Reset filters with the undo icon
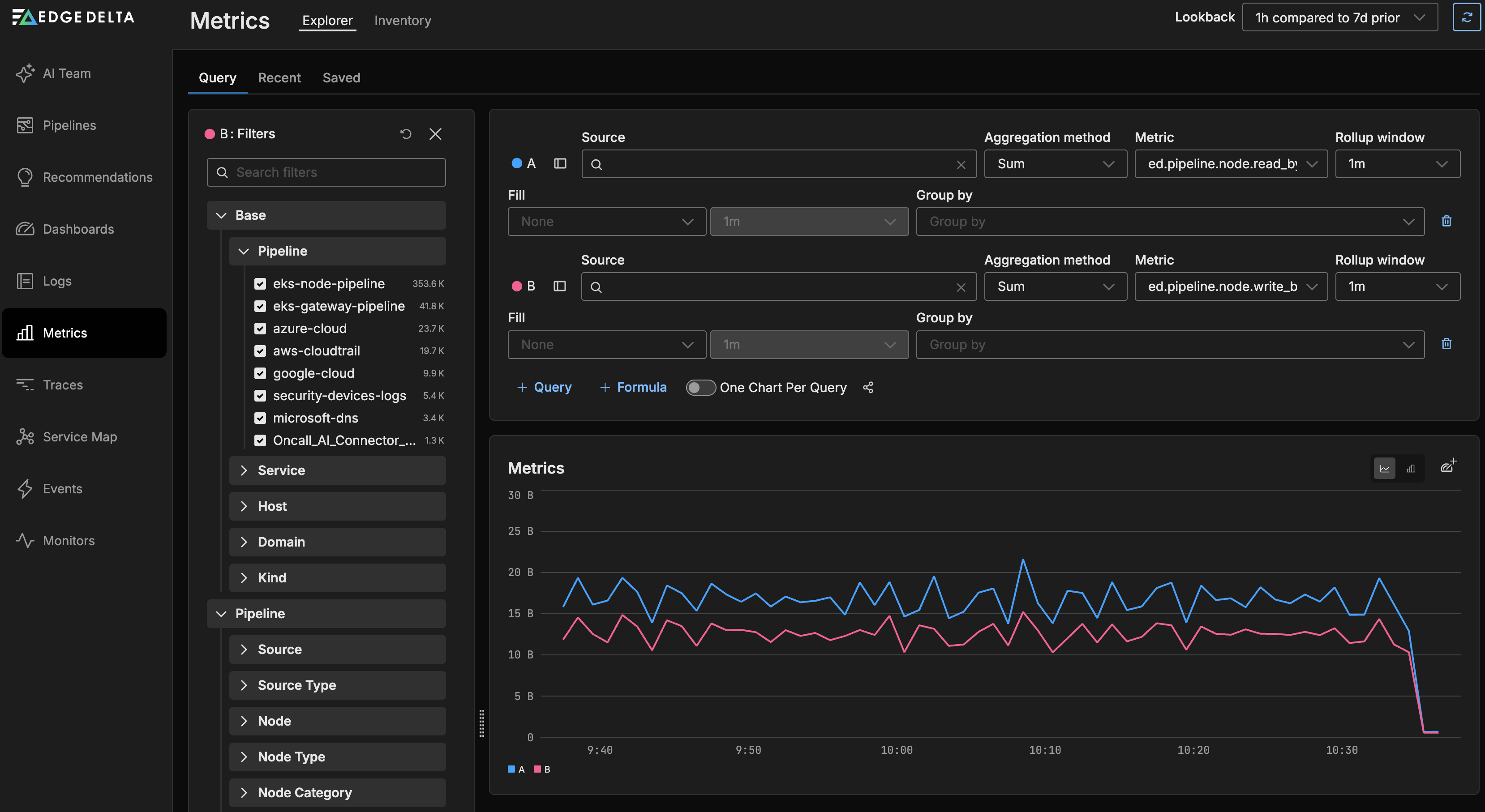This screenshot has height=812, width=1485. [406, 134]
